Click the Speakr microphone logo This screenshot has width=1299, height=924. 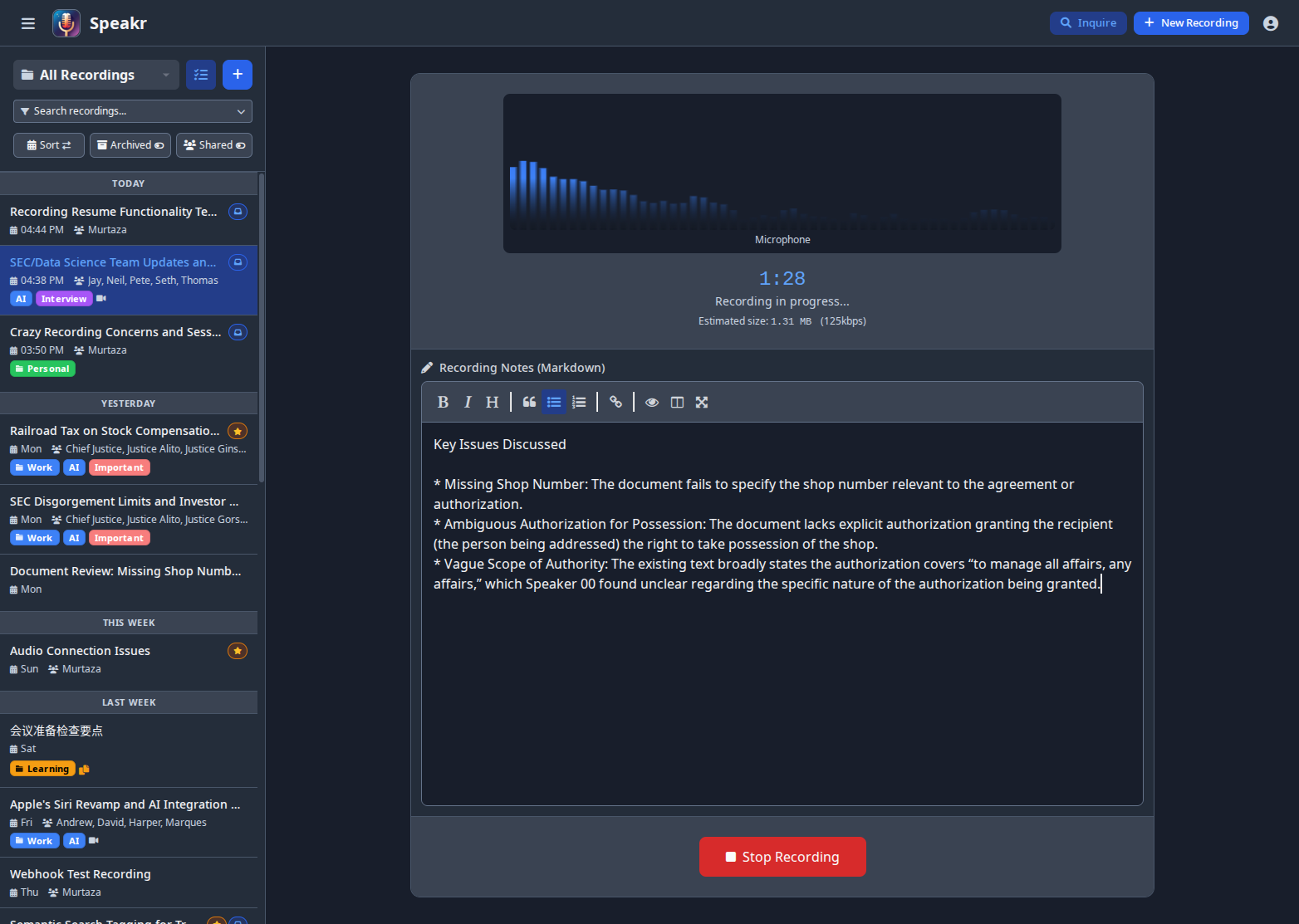click(66, 23)
